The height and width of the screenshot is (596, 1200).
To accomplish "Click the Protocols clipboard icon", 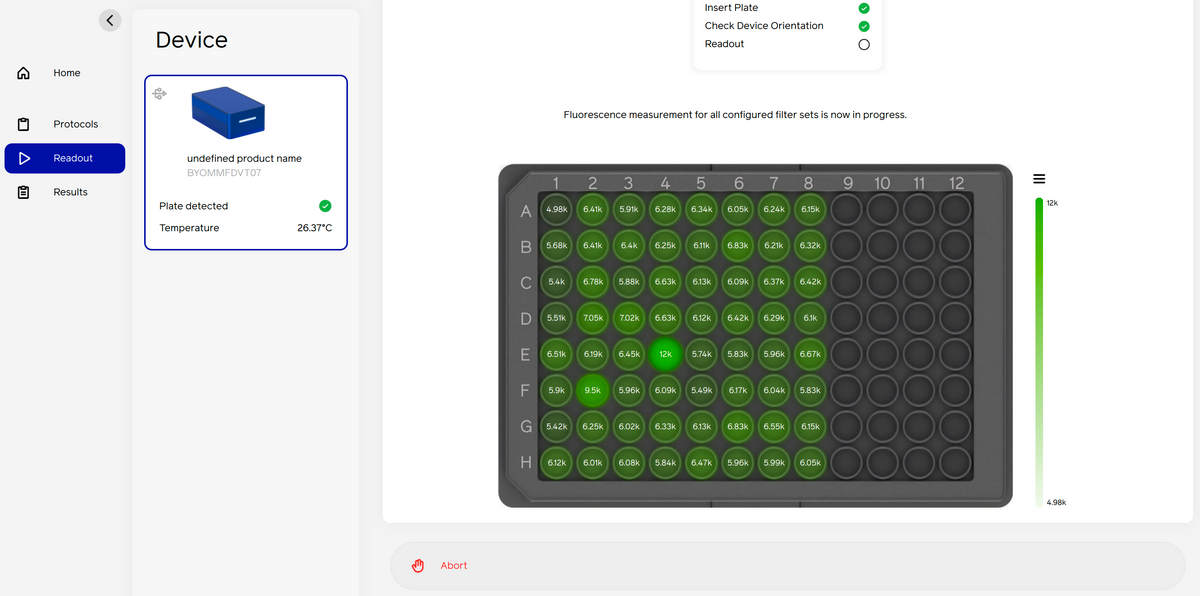I will click(x=24, y=124).
